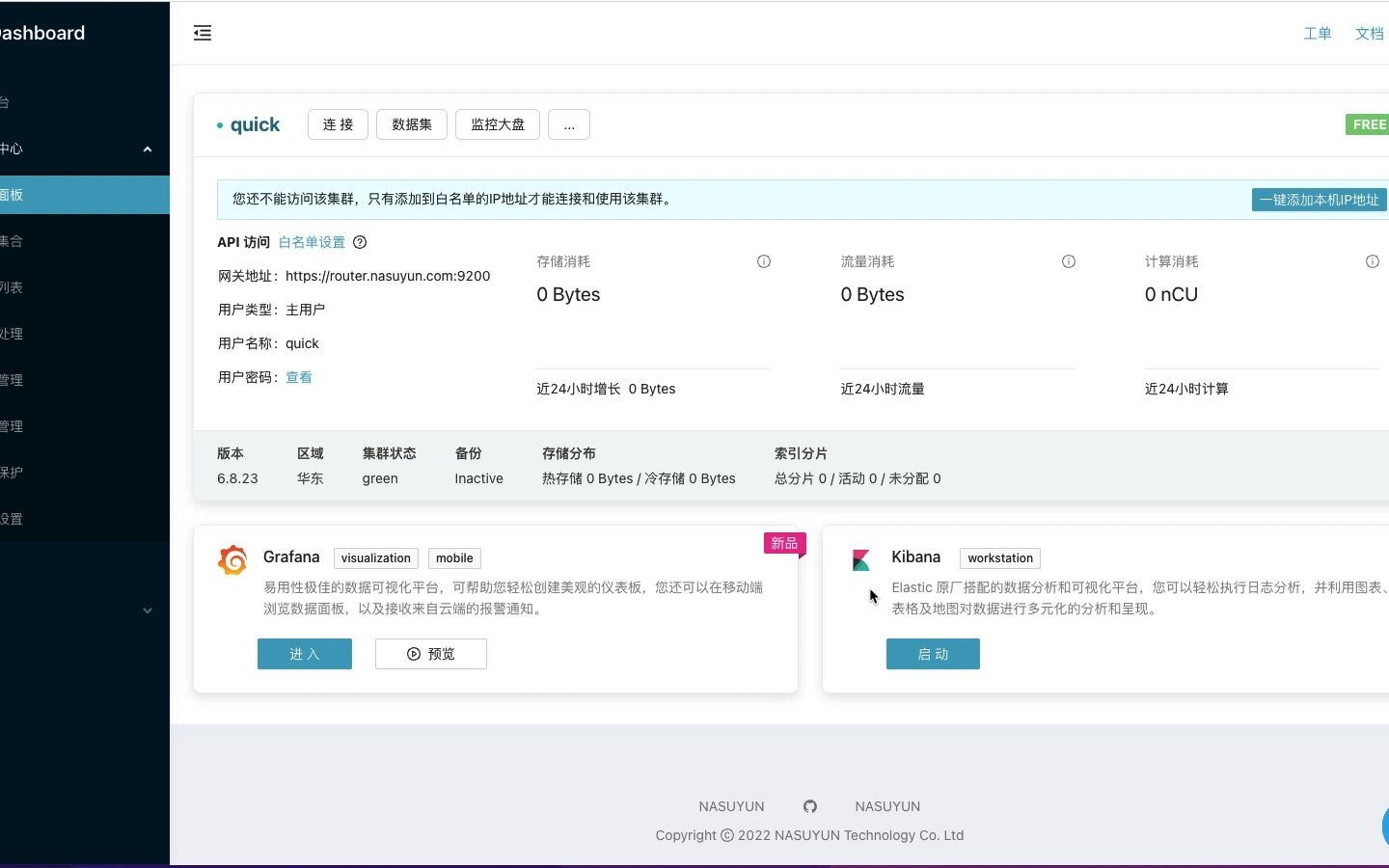The image size is (1389, 868).
Task: Enter Grafana with the 进入 button
Action: click(x=305, y=654)
